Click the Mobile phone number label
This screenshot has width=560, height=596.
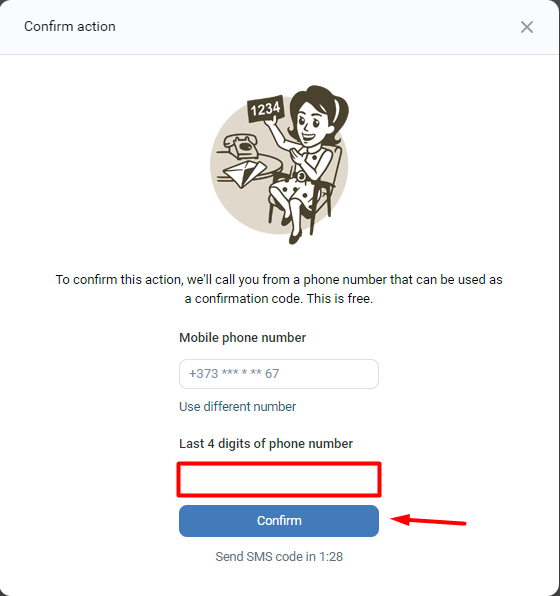point(242,338)
